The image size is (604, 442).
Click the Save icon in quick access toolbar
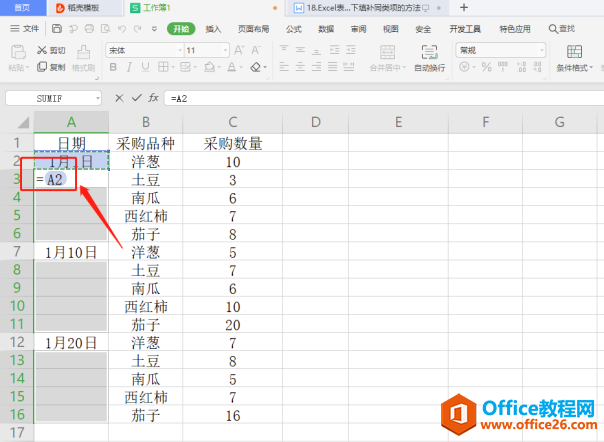(57, 29)
